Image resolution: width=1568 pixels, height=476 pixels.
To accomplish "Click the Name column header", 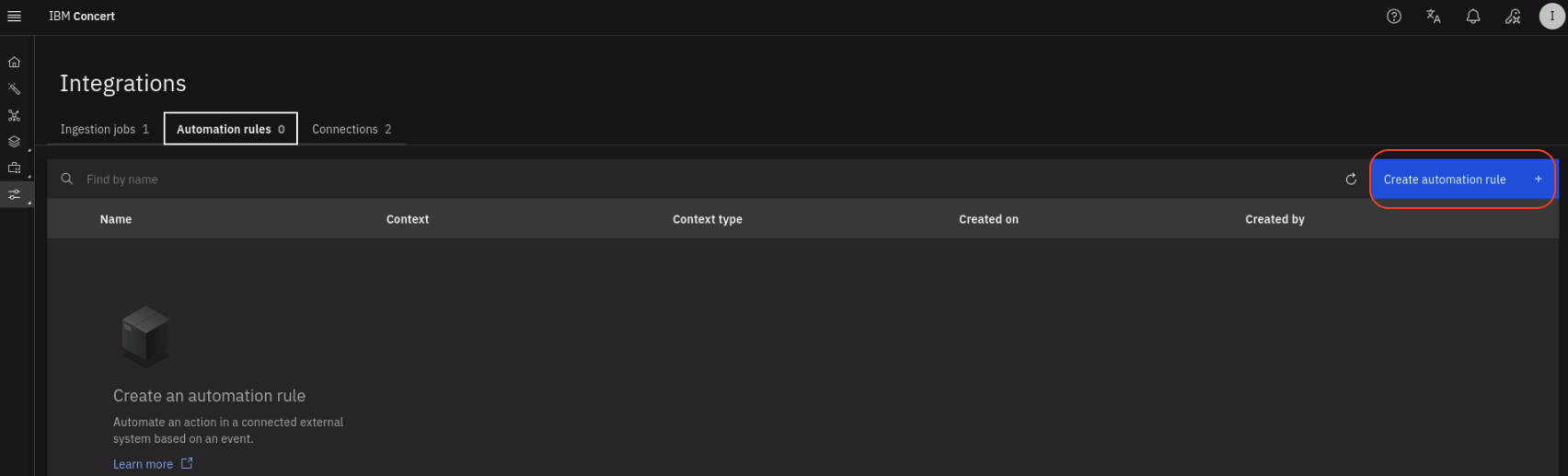I will pos(116,219).
